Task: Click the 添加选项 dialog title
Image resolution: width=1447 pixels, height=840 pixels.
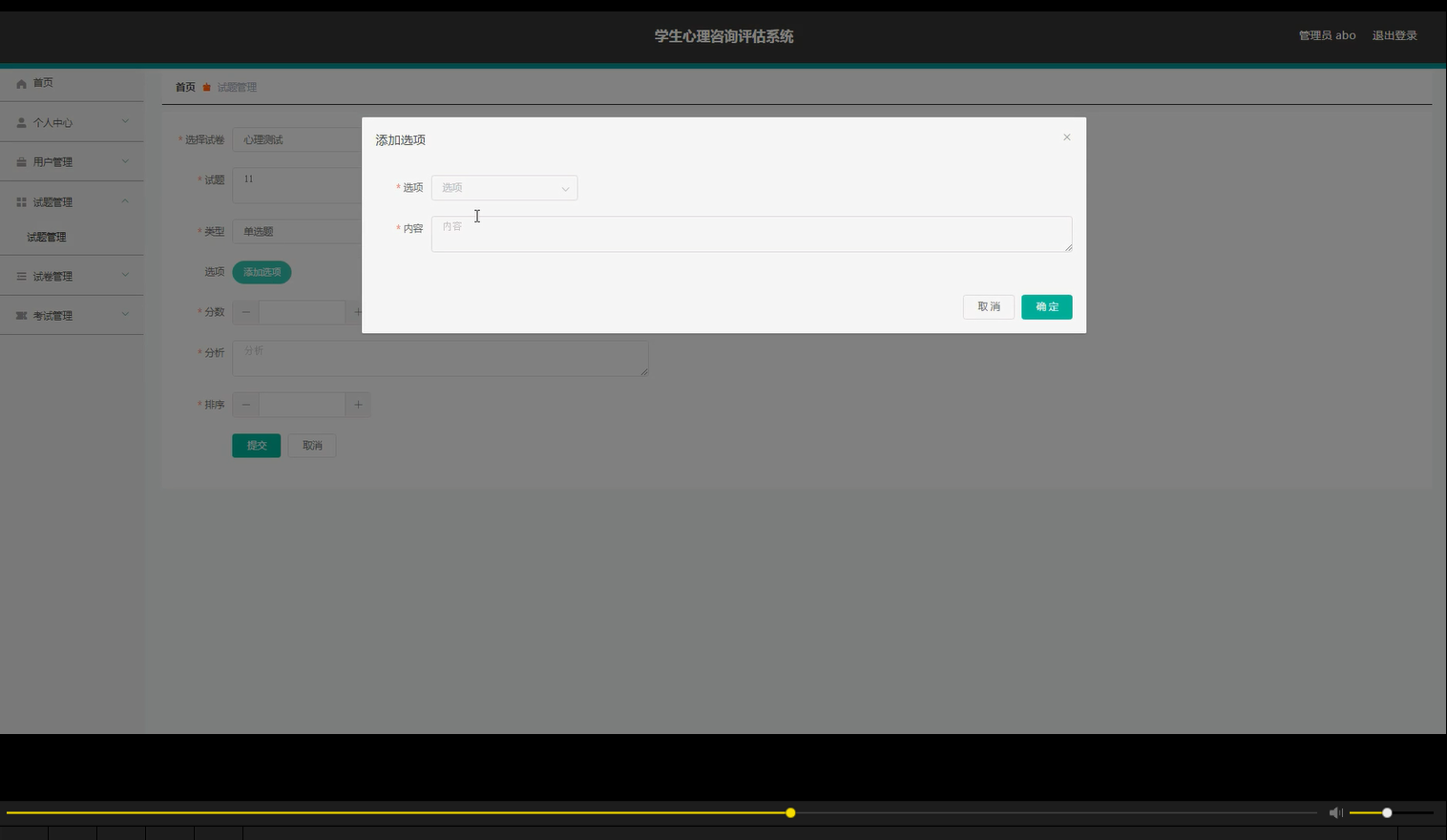Action: [x=400, y=140]
